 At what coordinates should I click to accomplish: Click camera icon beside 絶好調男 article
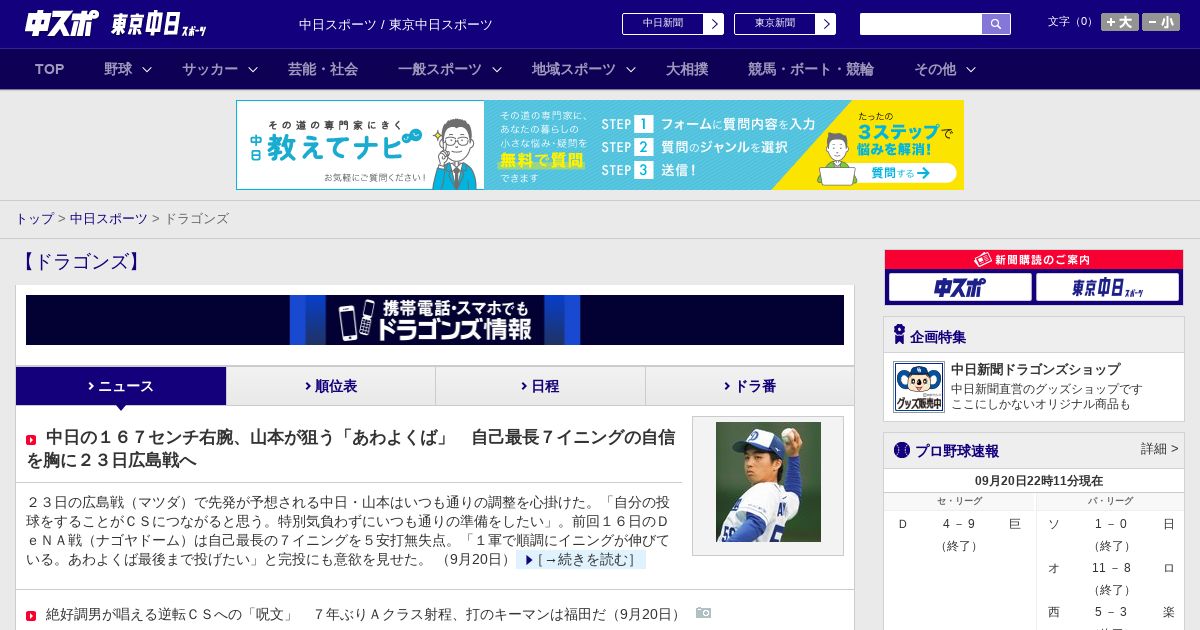coord(704,613)
